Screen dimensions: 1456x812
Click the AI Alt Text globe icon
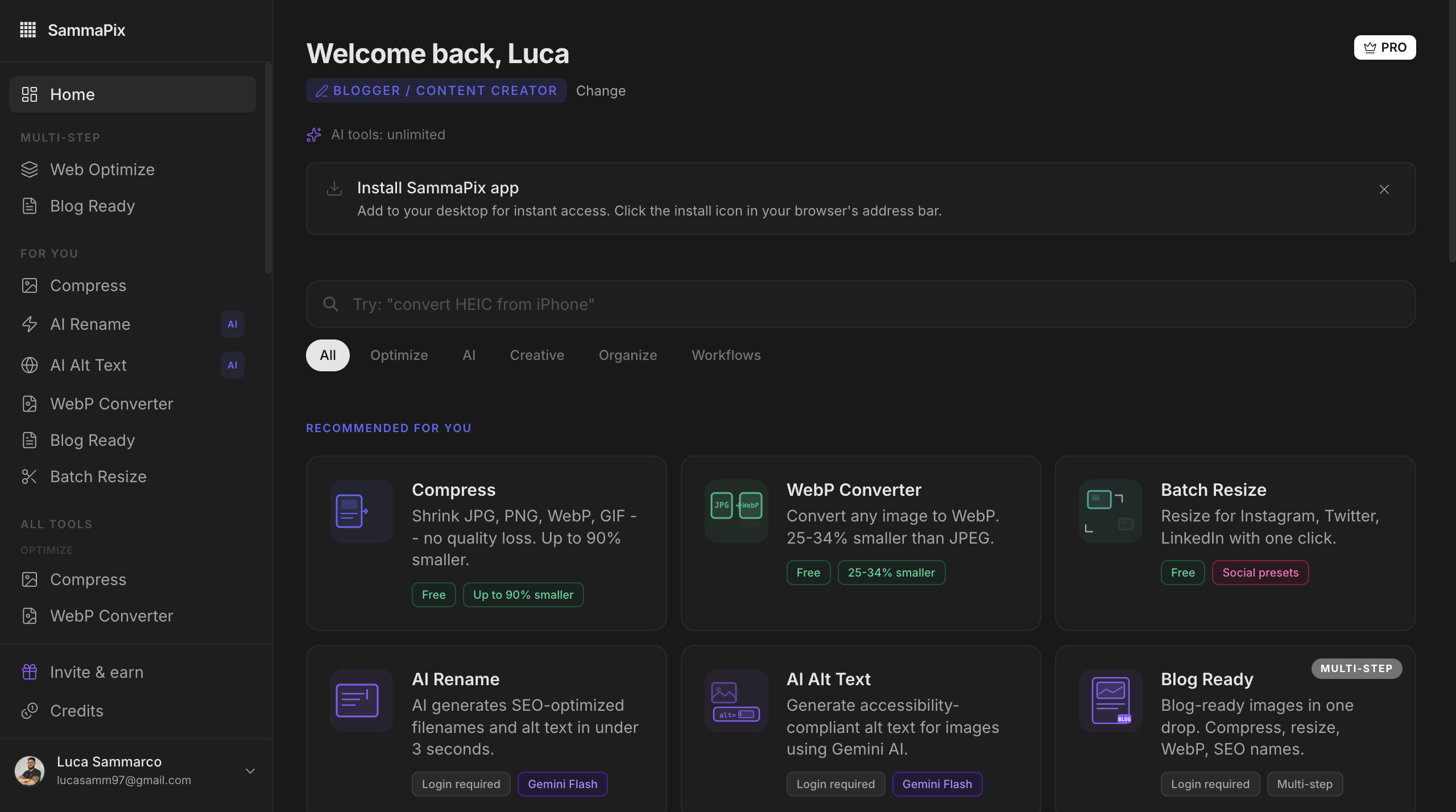pyautogui.click(x=30, y=365)
